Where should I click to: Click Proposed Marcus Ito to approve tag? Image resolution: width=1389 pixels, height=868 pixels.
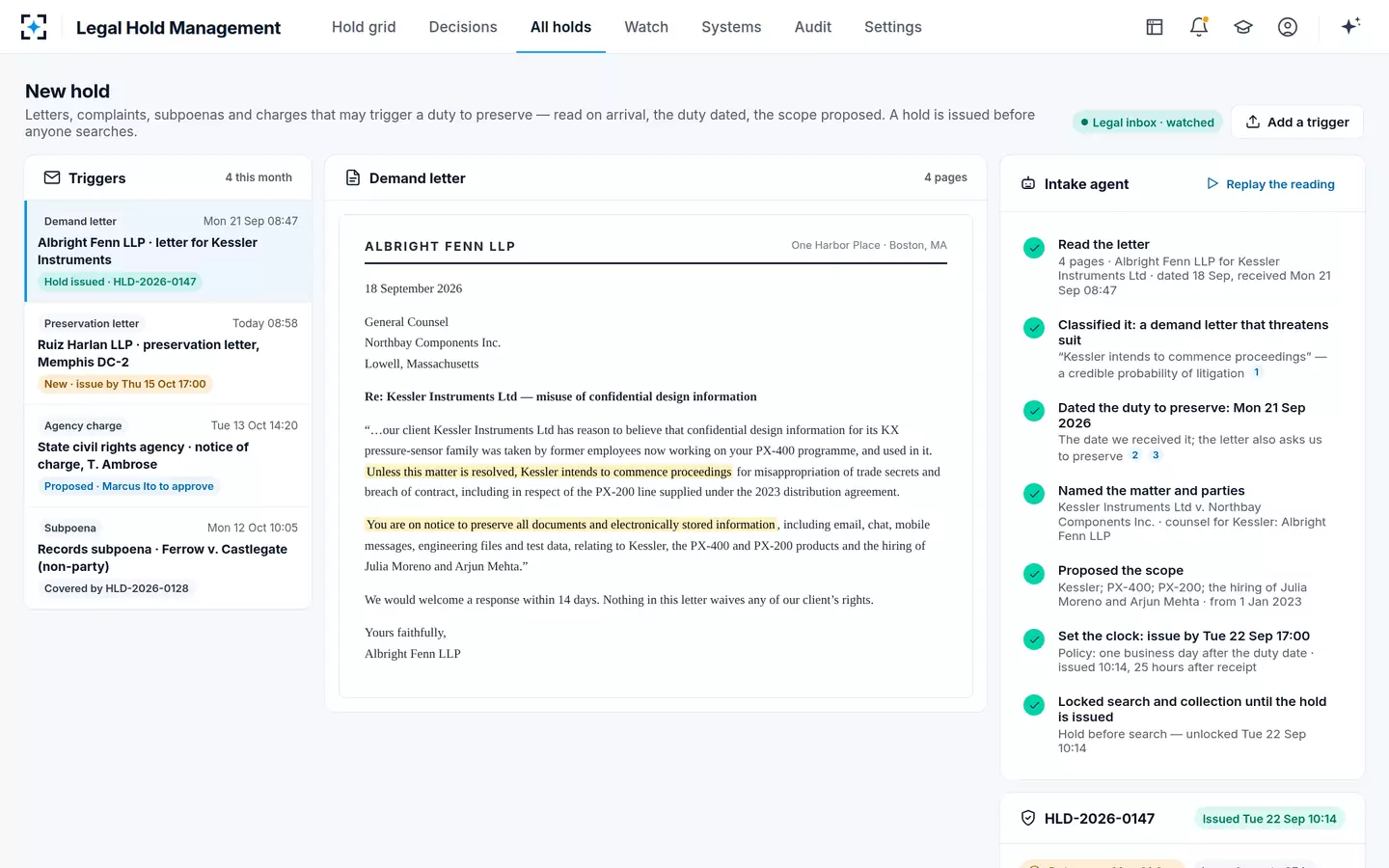pyautogui.click(x=129, y=486)
